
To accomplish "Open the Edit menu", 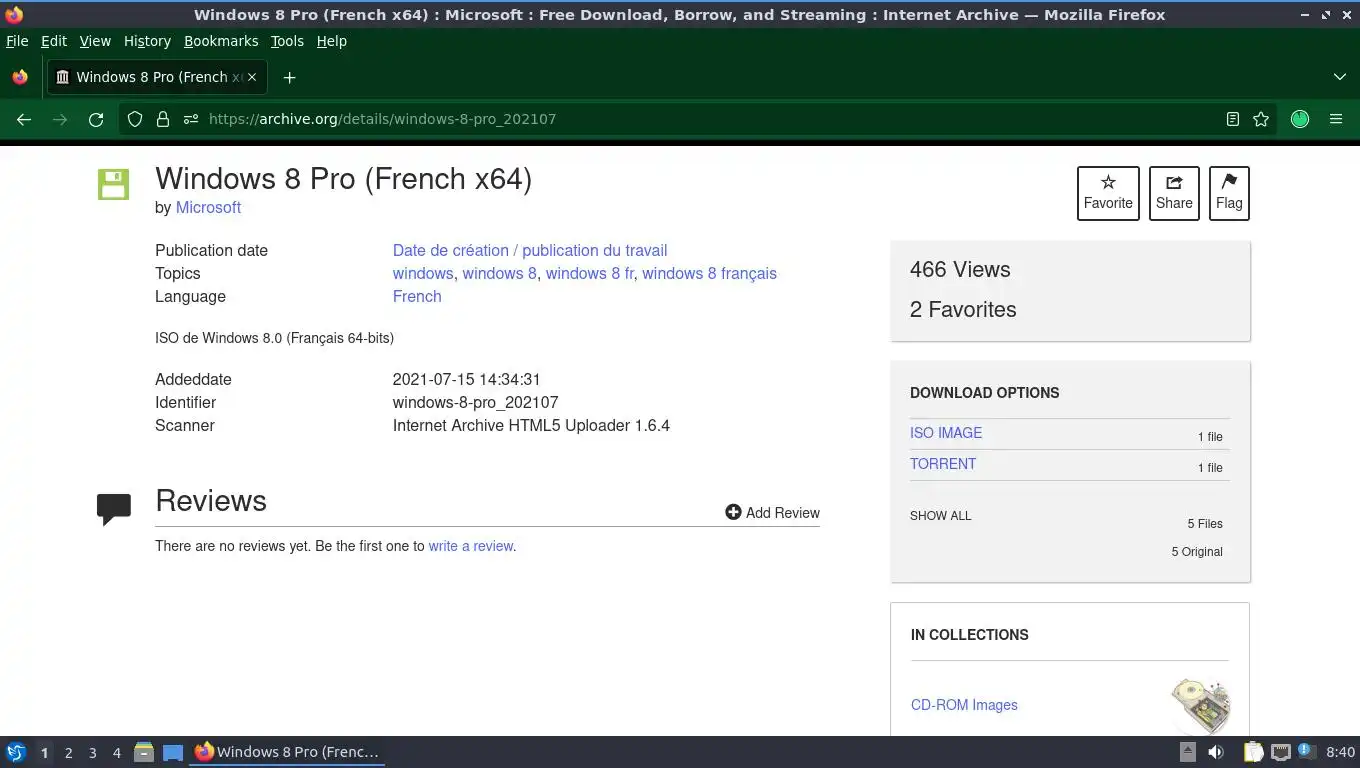I will tap(54, 41).
